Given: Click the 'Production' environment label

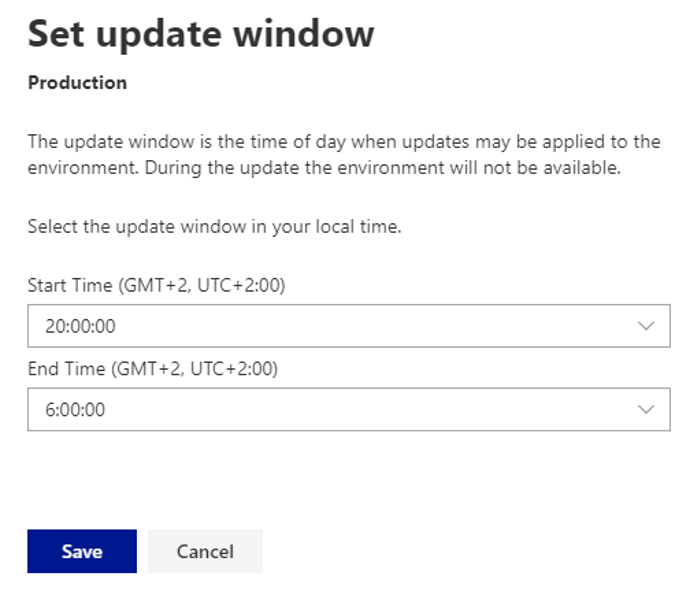Looking at the screenshot, I should pos(77,83).
